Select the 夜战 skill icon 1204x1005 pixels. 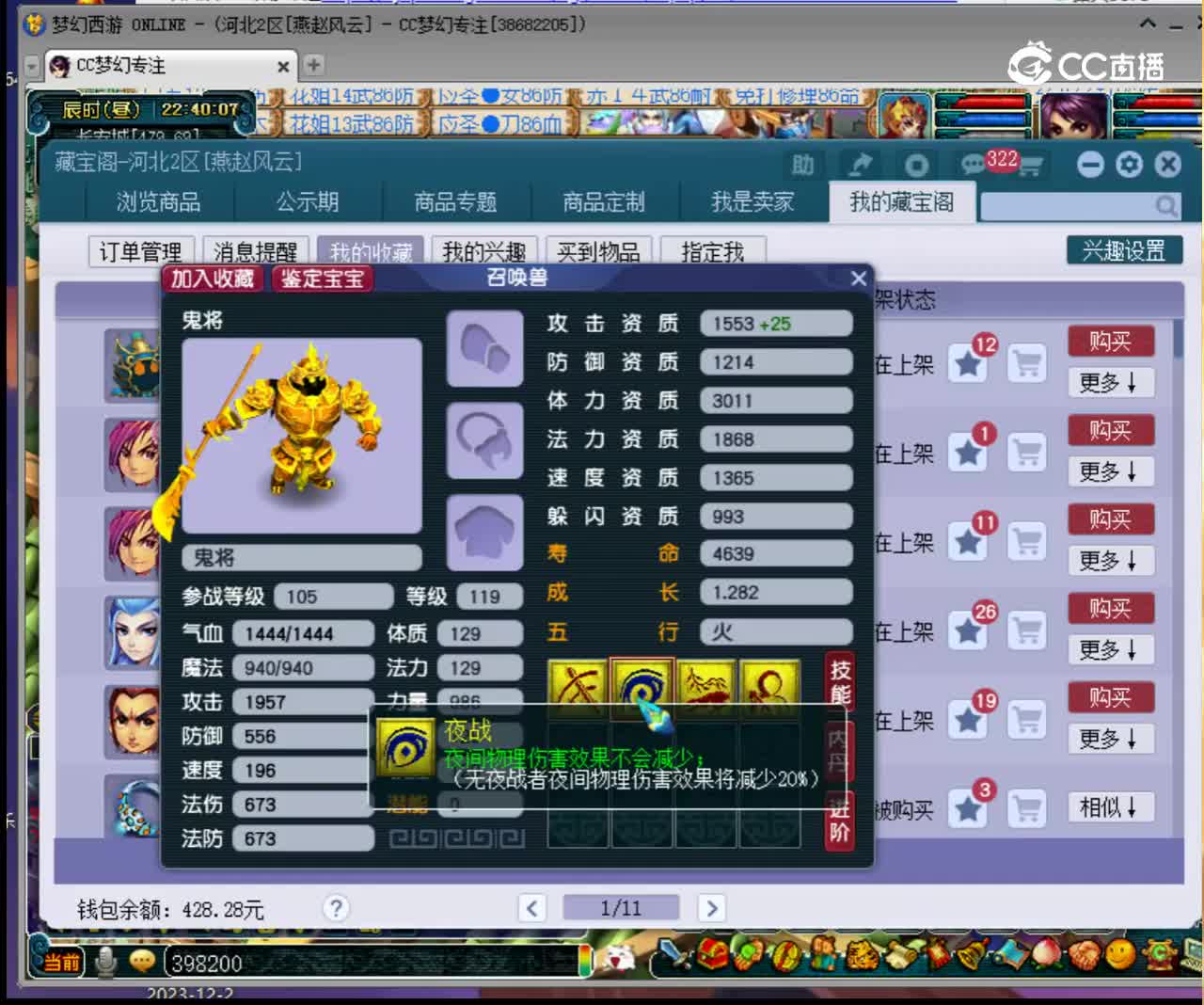(642, 688)
